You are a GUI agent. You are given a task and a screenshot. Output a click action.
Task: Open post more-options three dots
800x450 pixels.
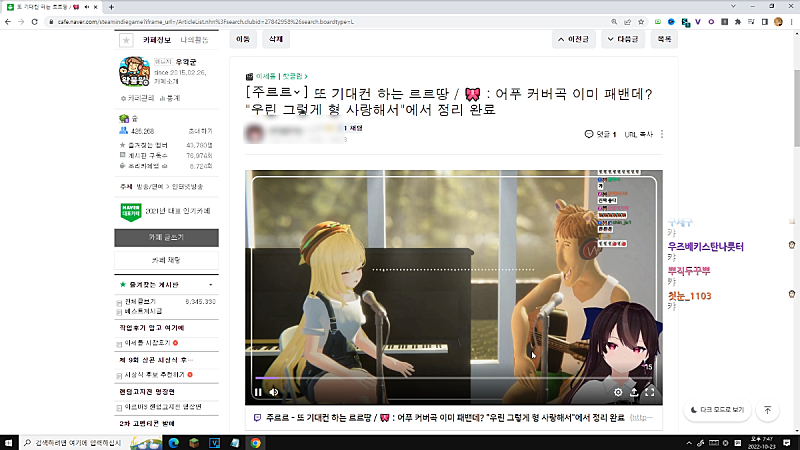(x=662, y=134)
